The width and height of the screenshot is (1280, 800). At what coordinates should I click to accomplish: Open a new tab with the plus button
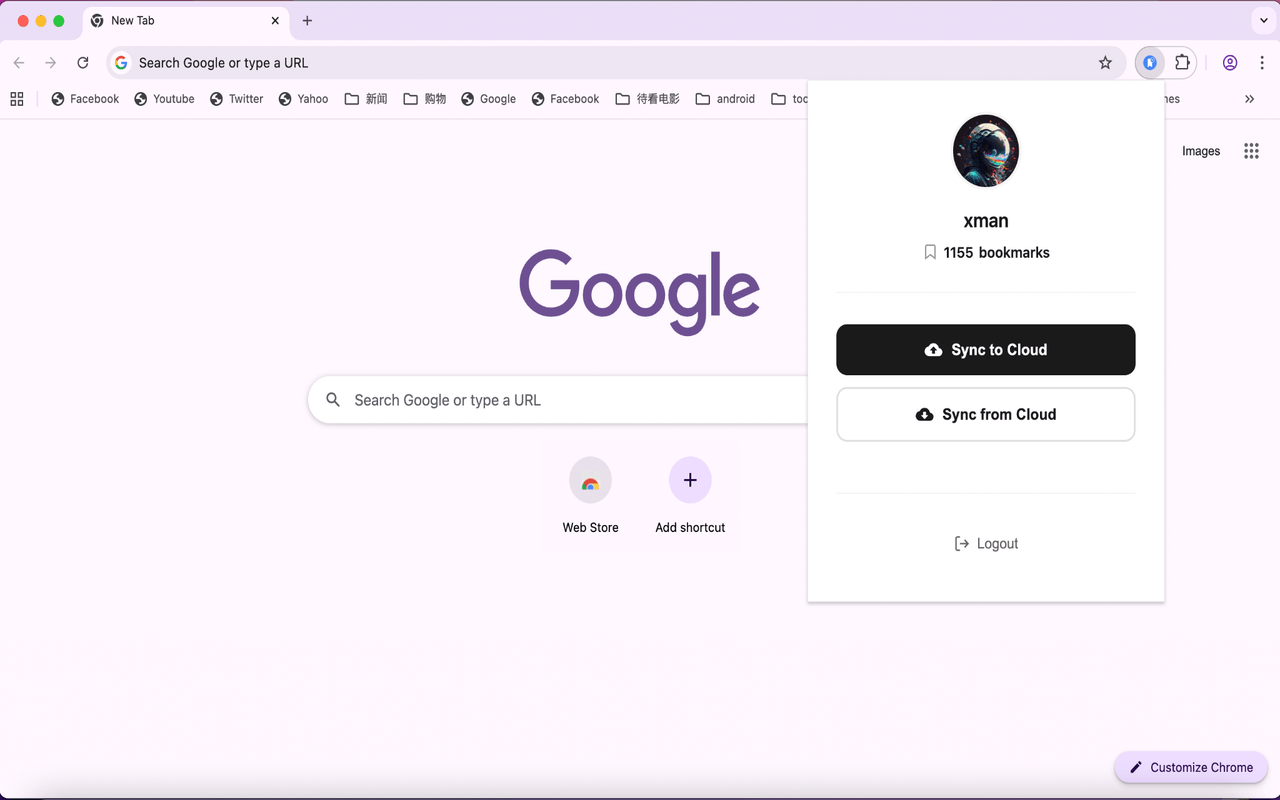tap(307, 21)
